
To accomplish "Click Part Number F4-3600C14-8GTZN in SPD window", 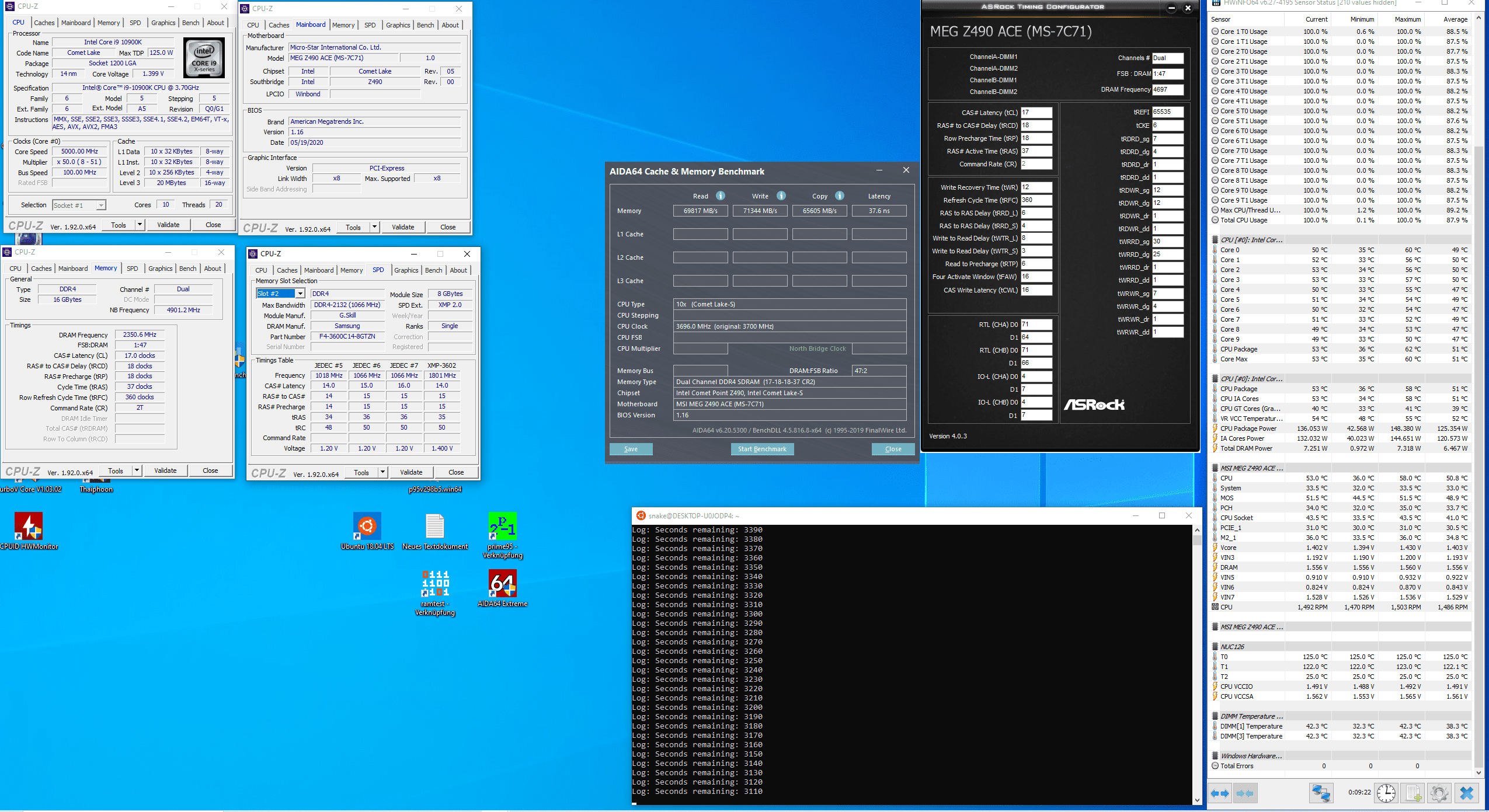I will coord(347,337).
